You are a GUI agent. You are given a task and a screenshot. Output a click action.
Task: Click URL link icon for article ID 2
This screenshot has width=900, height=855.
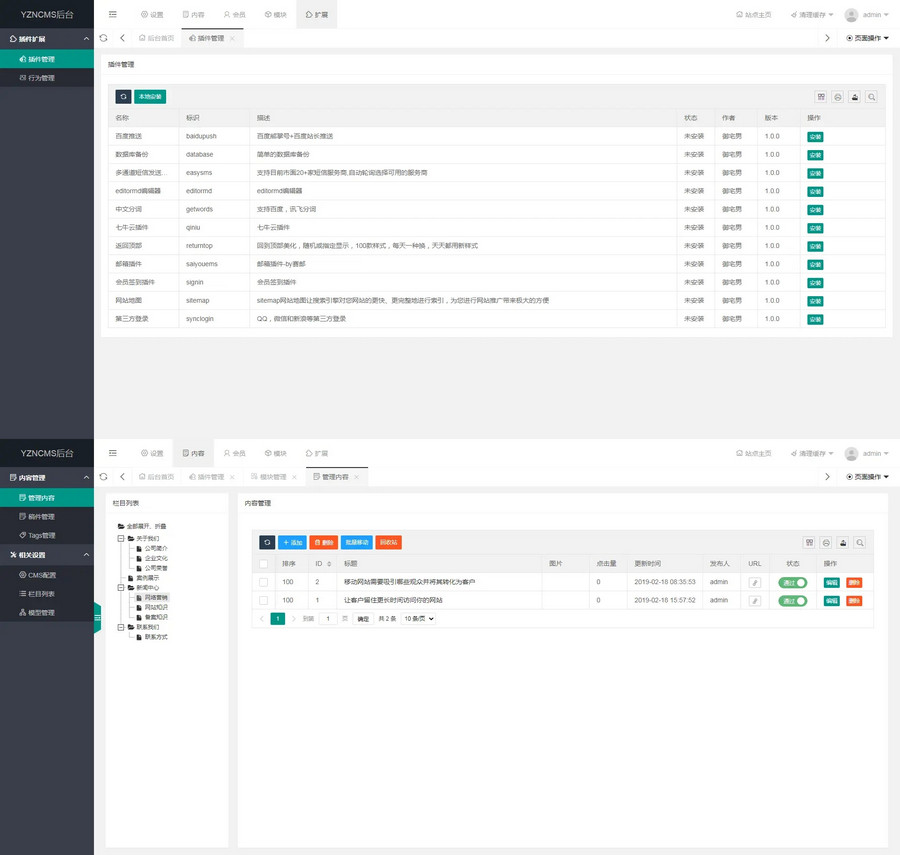pos(755,582)
